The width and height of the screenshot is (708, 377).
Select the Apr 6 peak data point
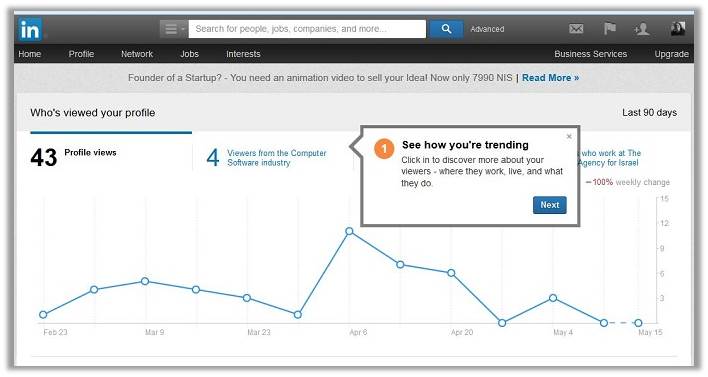coord(349,231)
